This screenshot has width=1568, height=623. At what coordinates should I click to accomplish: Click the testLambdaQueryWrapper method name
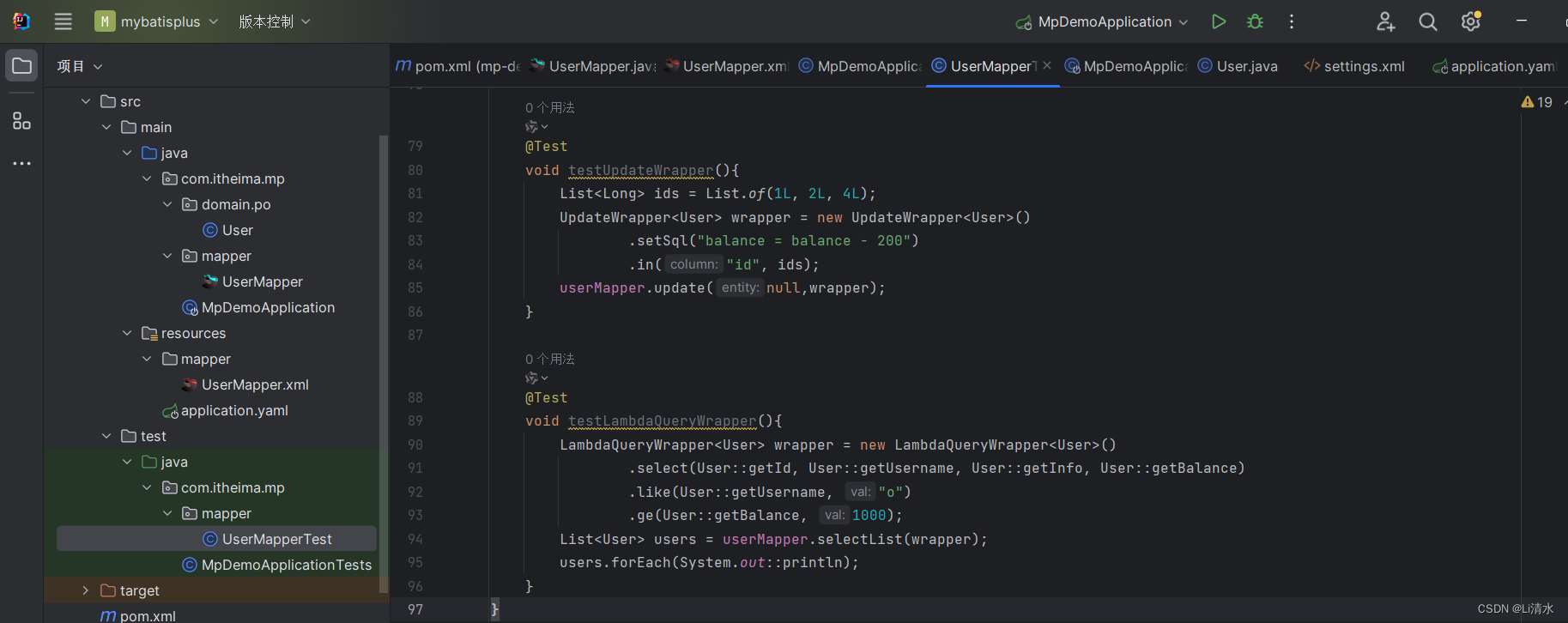[662, 420]
